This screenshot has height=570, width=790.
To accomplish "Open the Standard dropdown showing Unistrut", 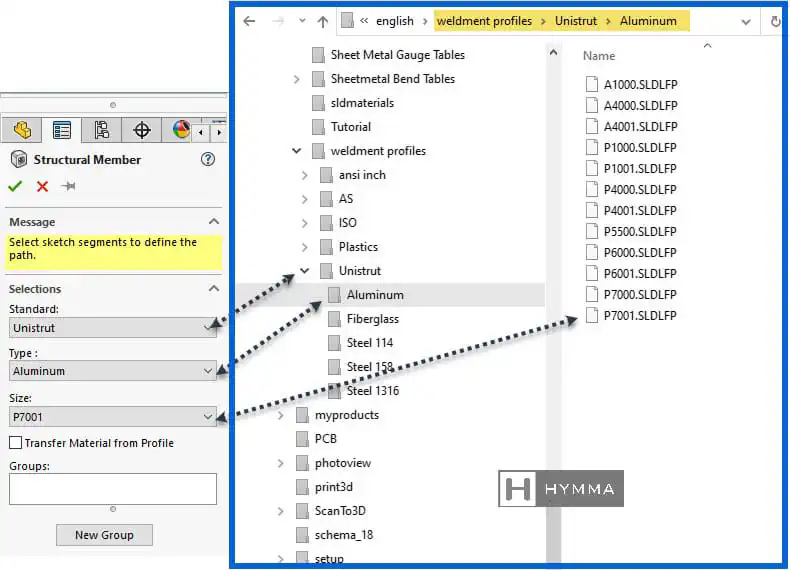I will click(x=113, y=328).
